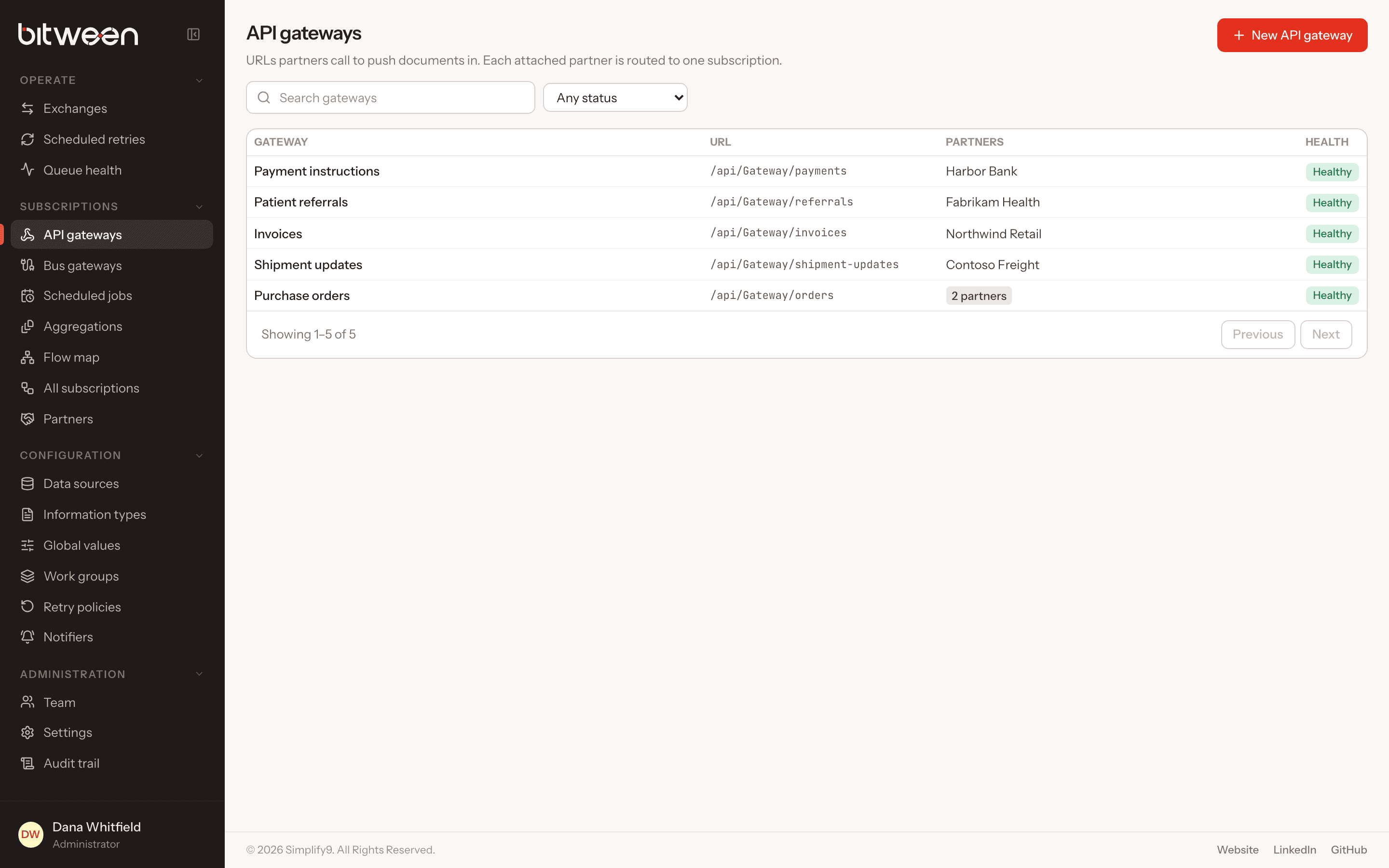Click the Team people icon
This screenshot has width=1389, height=868.
click(x=27, y=702)
